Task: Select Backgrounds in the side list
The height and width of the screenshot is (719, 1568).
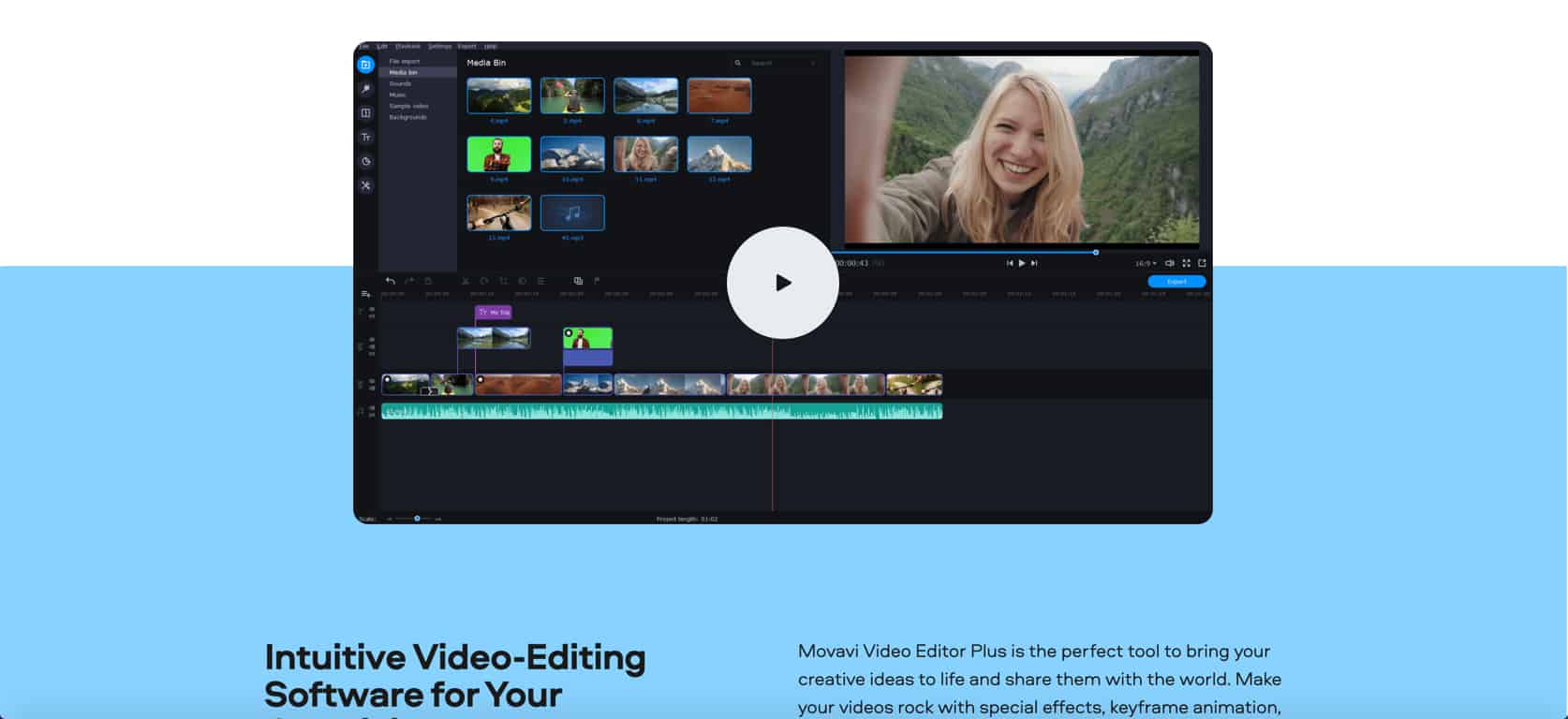Action: (x=418, y=117)
